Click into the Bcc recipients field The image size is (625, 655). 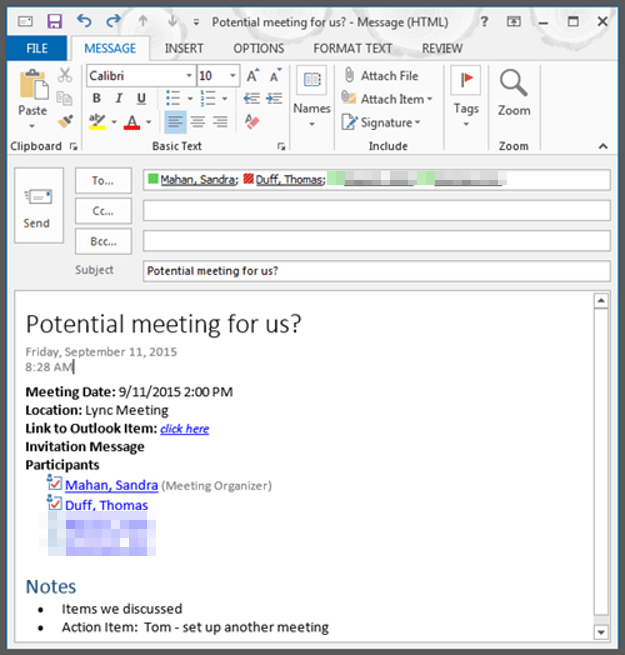click(x=376, y=241)
